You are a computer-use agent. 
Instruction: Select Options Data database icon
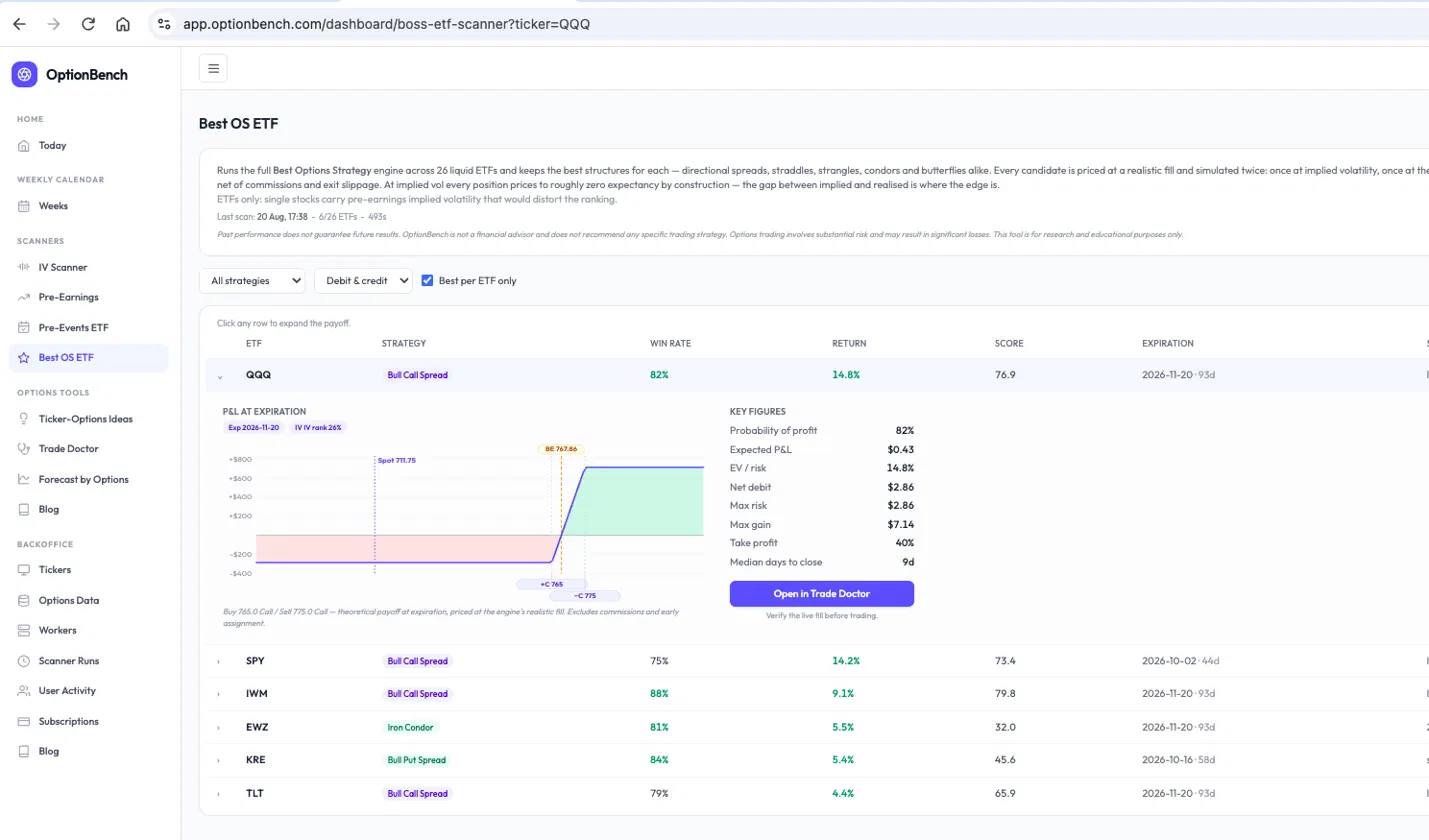tap(24, 600)
